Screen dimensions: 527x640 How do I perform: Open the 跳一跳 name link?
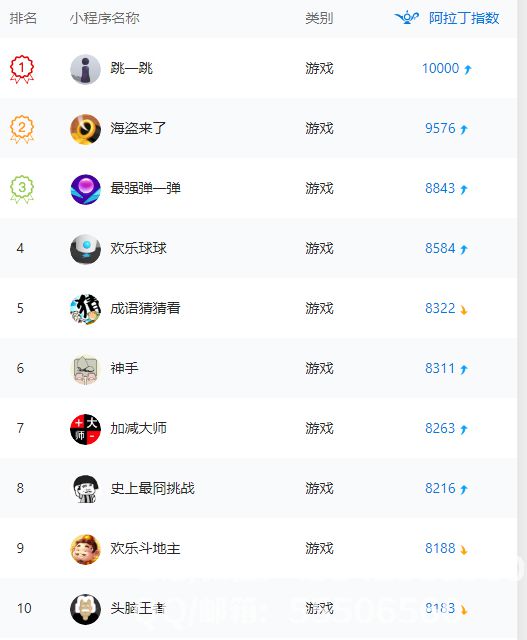point(131,68)
